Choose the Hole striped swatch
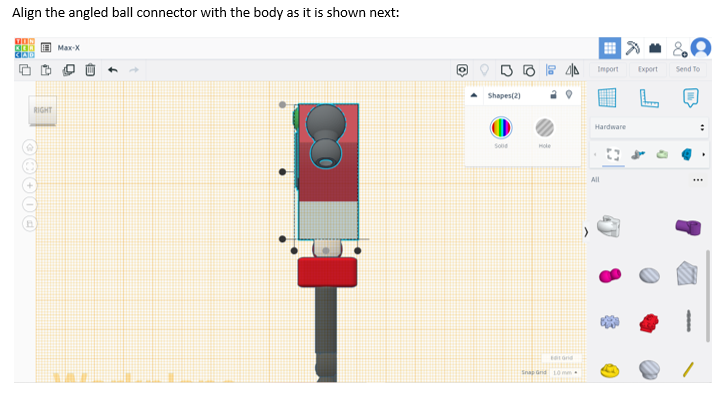 [544, 128]
